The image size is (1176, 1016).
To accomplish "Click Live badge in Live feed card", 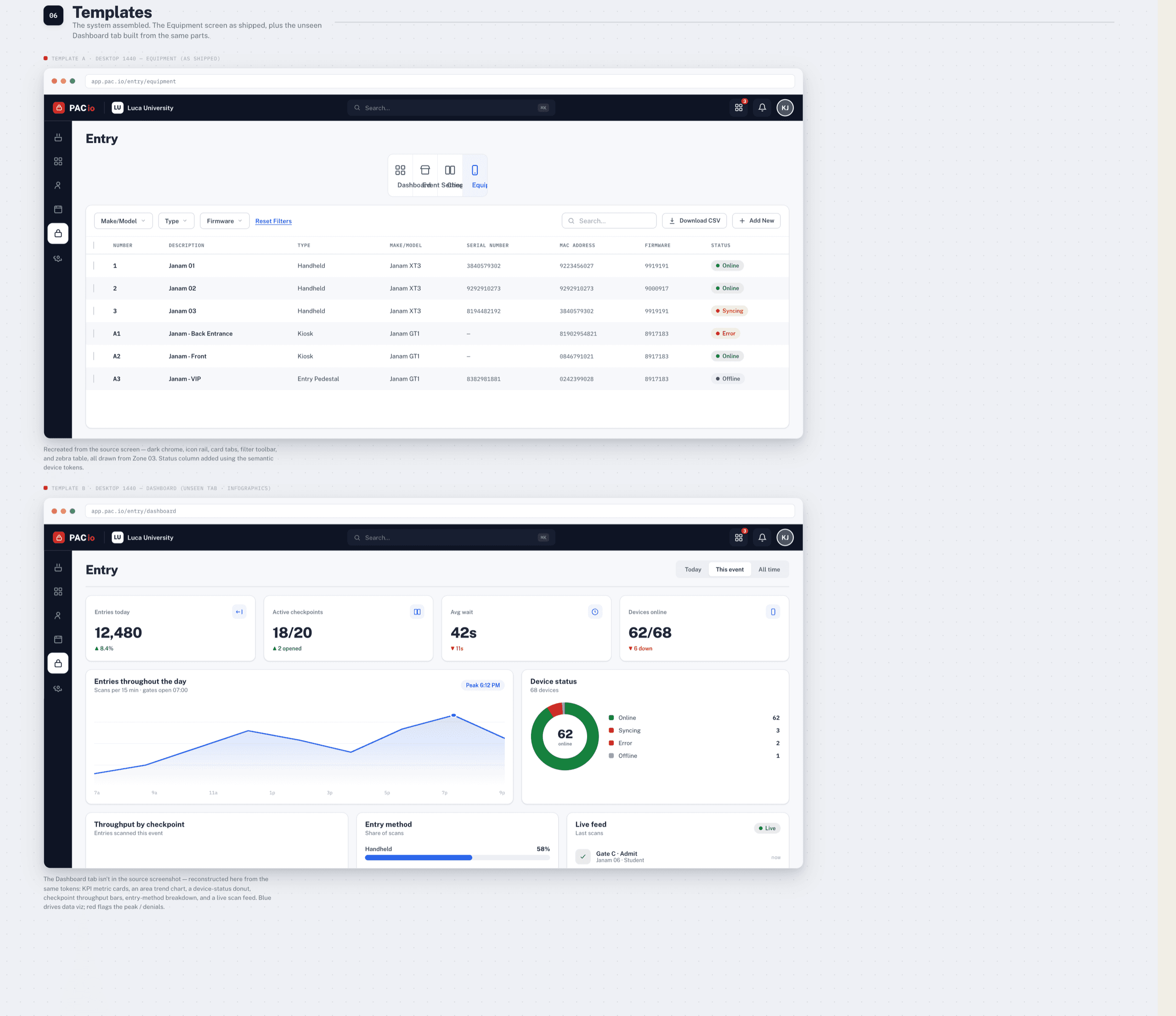I will click(767, 828).
